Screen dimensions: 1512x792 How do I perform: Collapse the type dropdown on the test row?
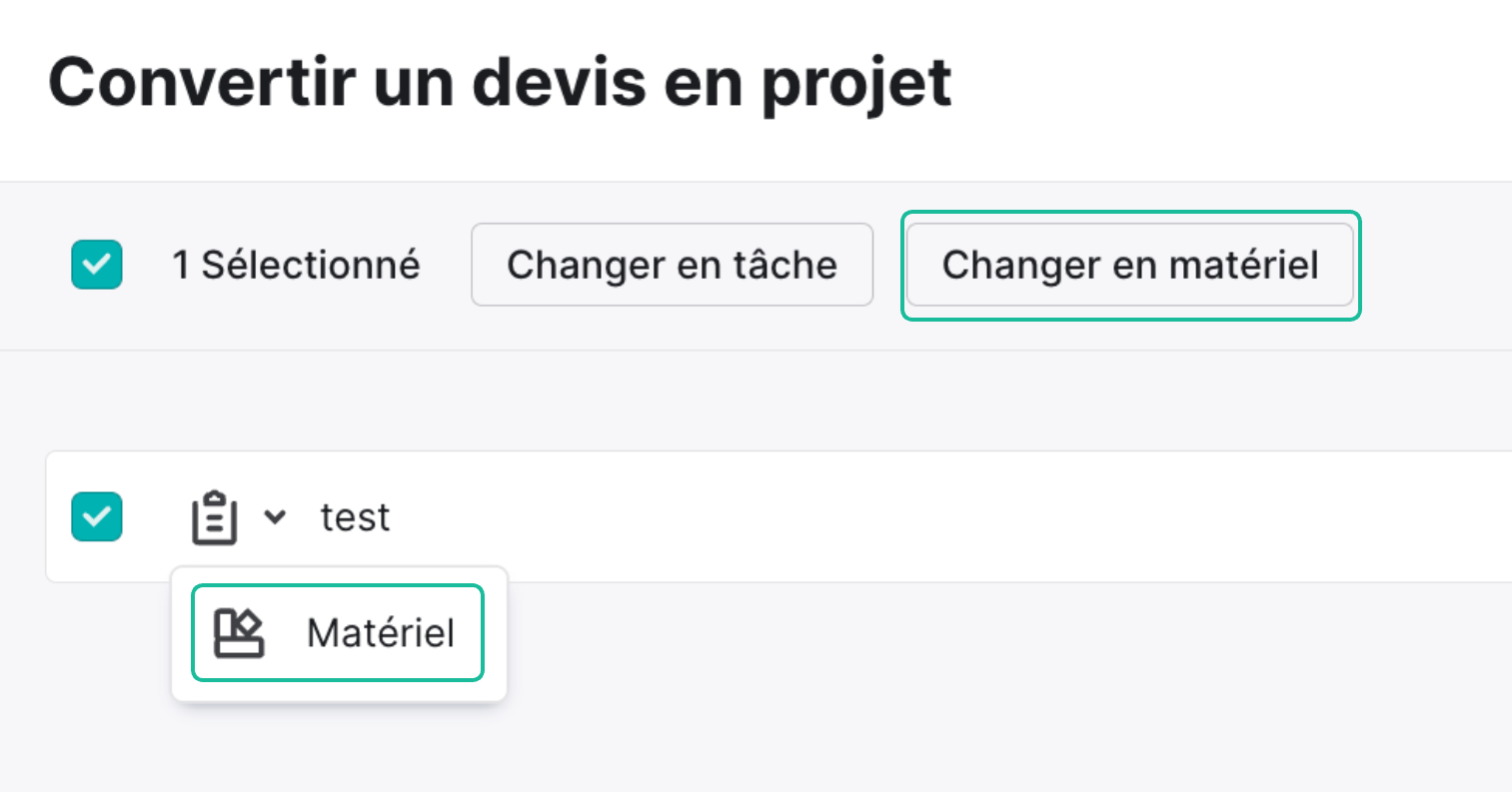pos(275,517)
